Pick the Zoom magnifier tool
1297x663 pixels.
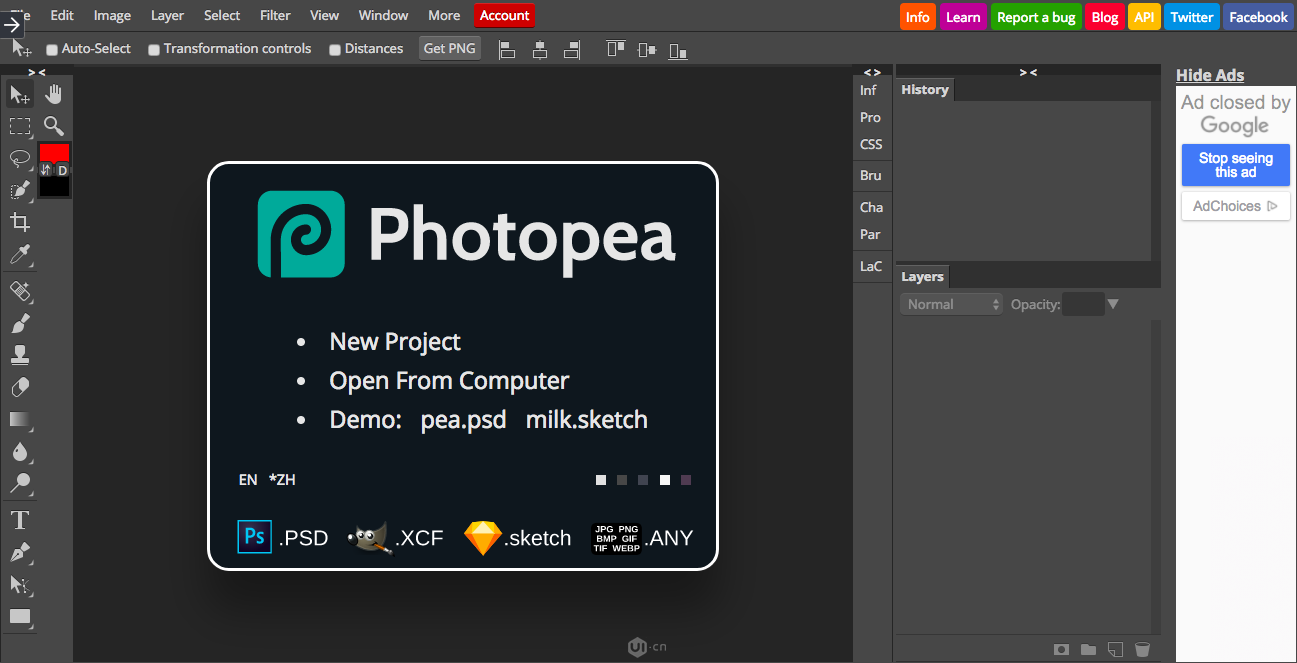coord(53,126)
